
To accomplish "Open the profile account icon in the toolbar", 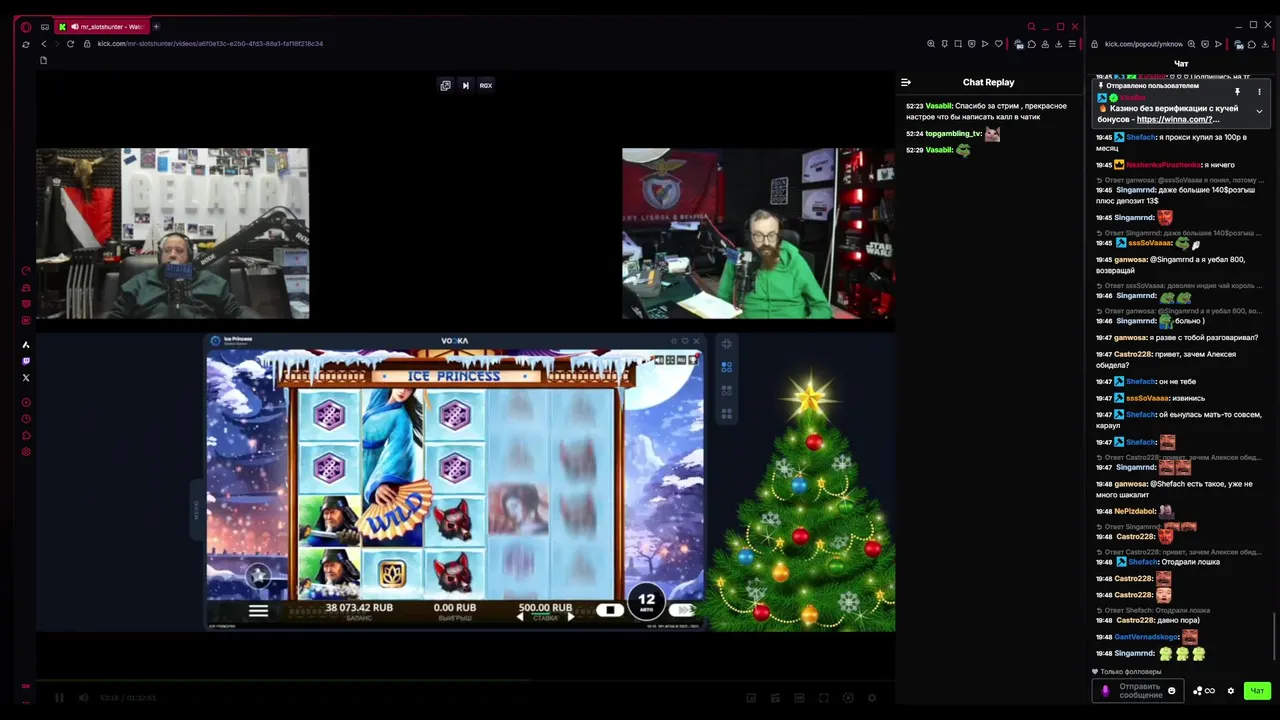I will click(1045, 44).
